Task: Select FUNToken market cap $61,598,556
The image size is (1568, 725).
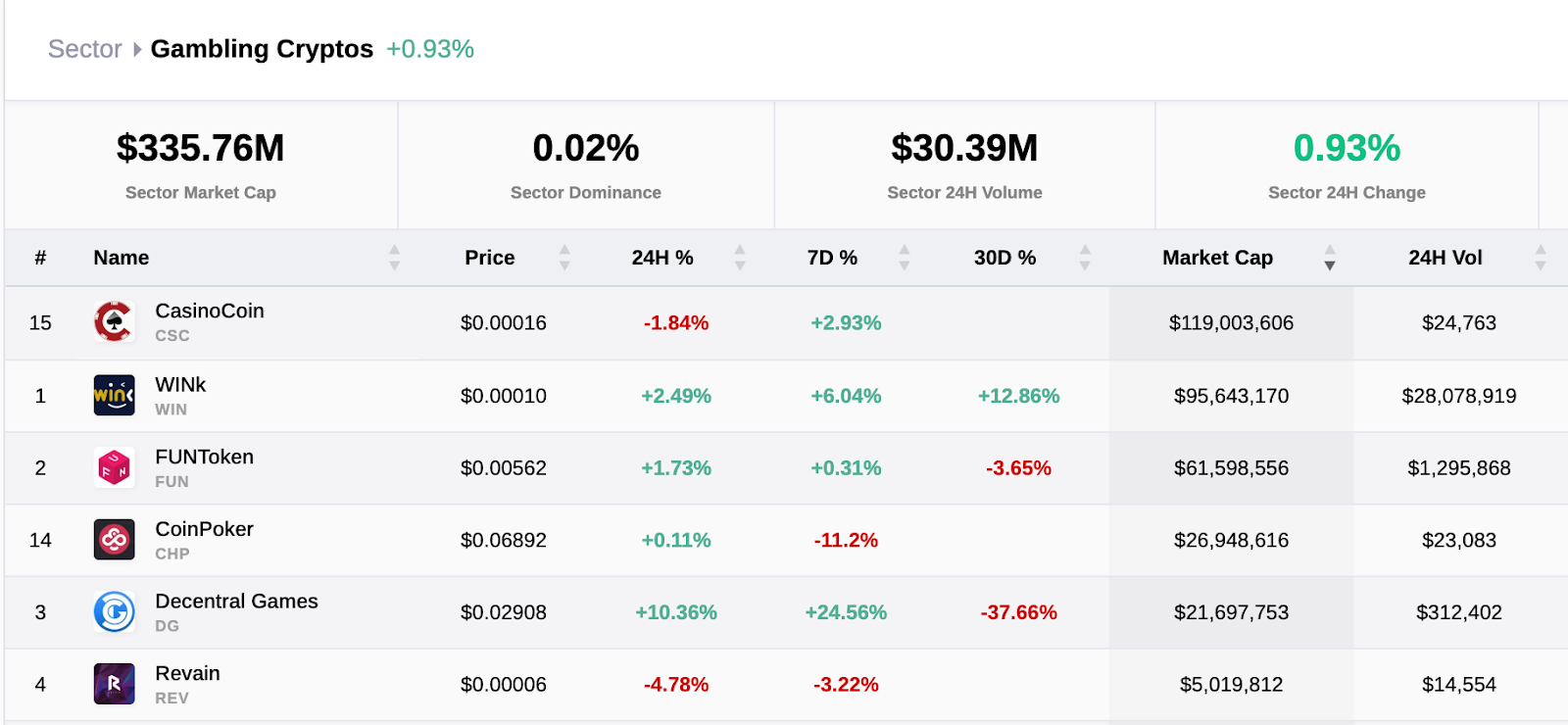Action: tap(1231, 467)
